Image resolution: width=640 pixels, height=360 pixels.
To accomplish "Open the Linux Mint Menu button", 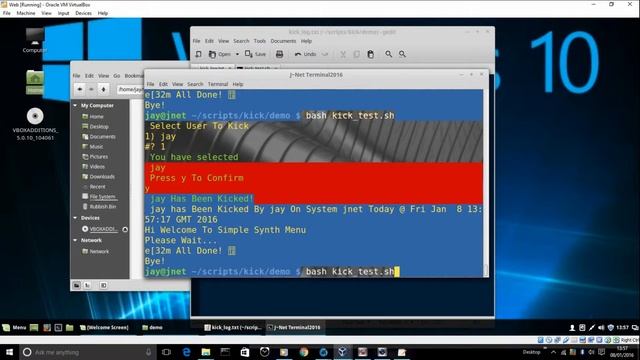I will click(14, 327).
